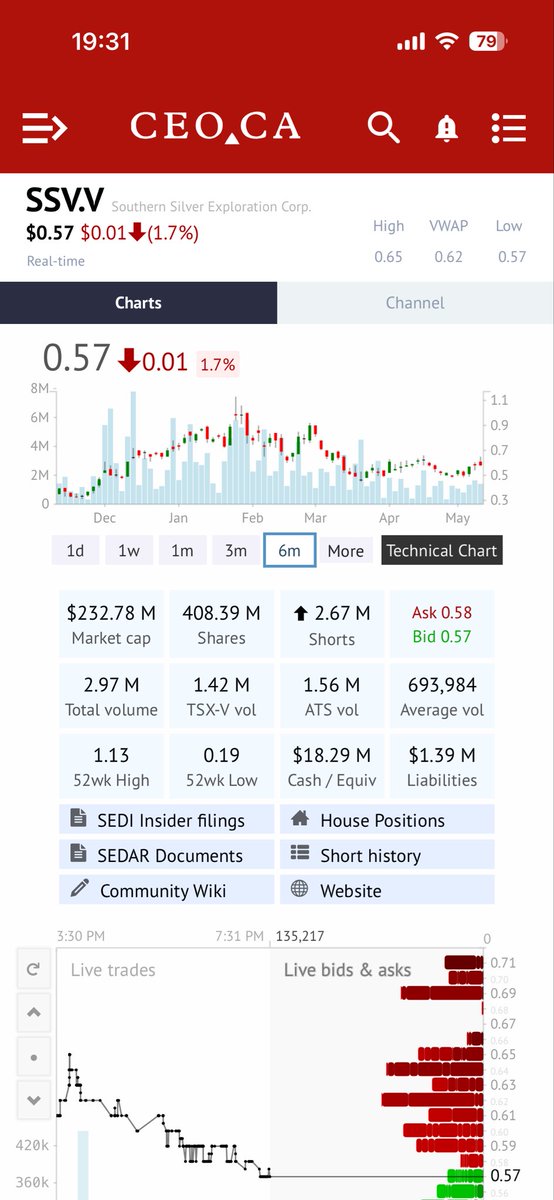
Task: Tap the Short history list icon
Action: pos(299,854)
